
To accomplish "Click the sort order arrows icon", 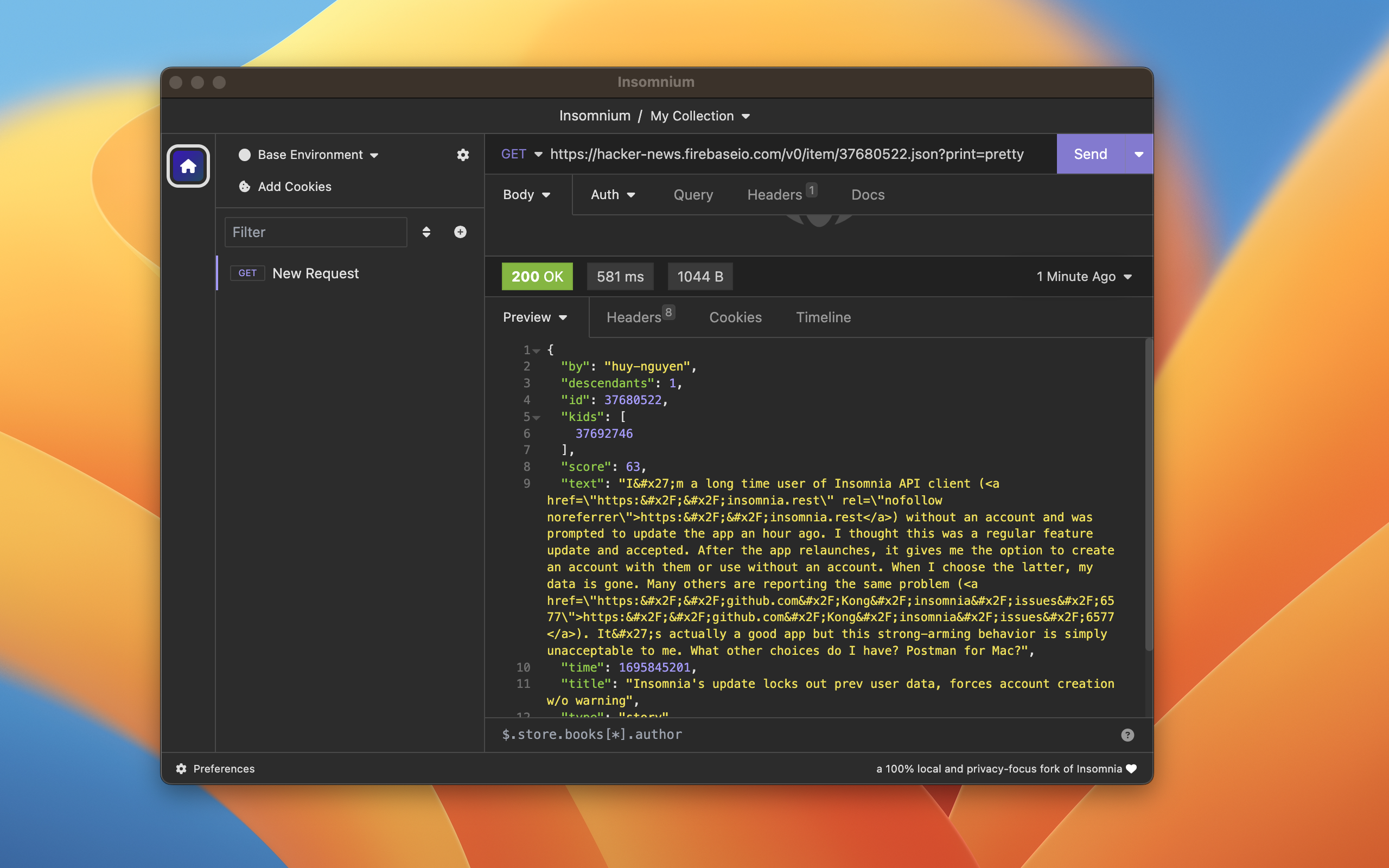I will tap(426, 232).
